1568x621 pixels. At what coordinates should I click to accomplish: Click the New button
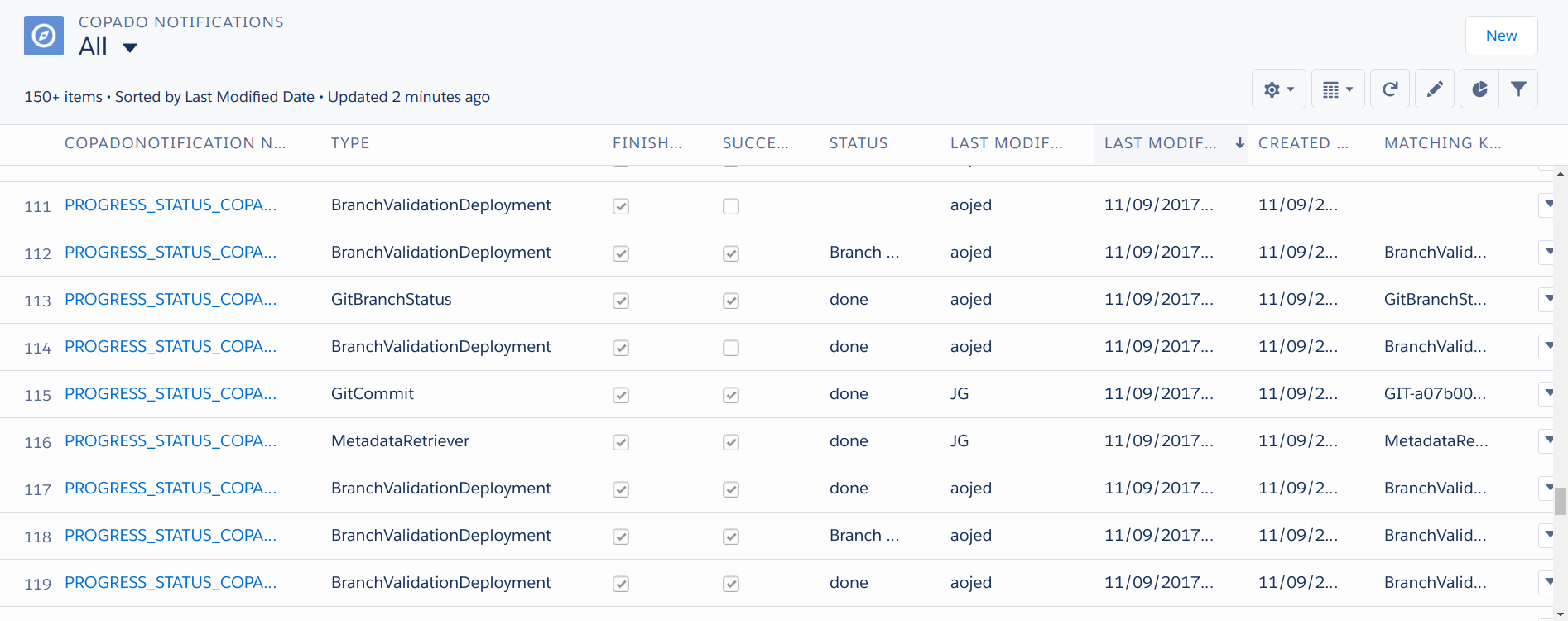(1502, 36)
